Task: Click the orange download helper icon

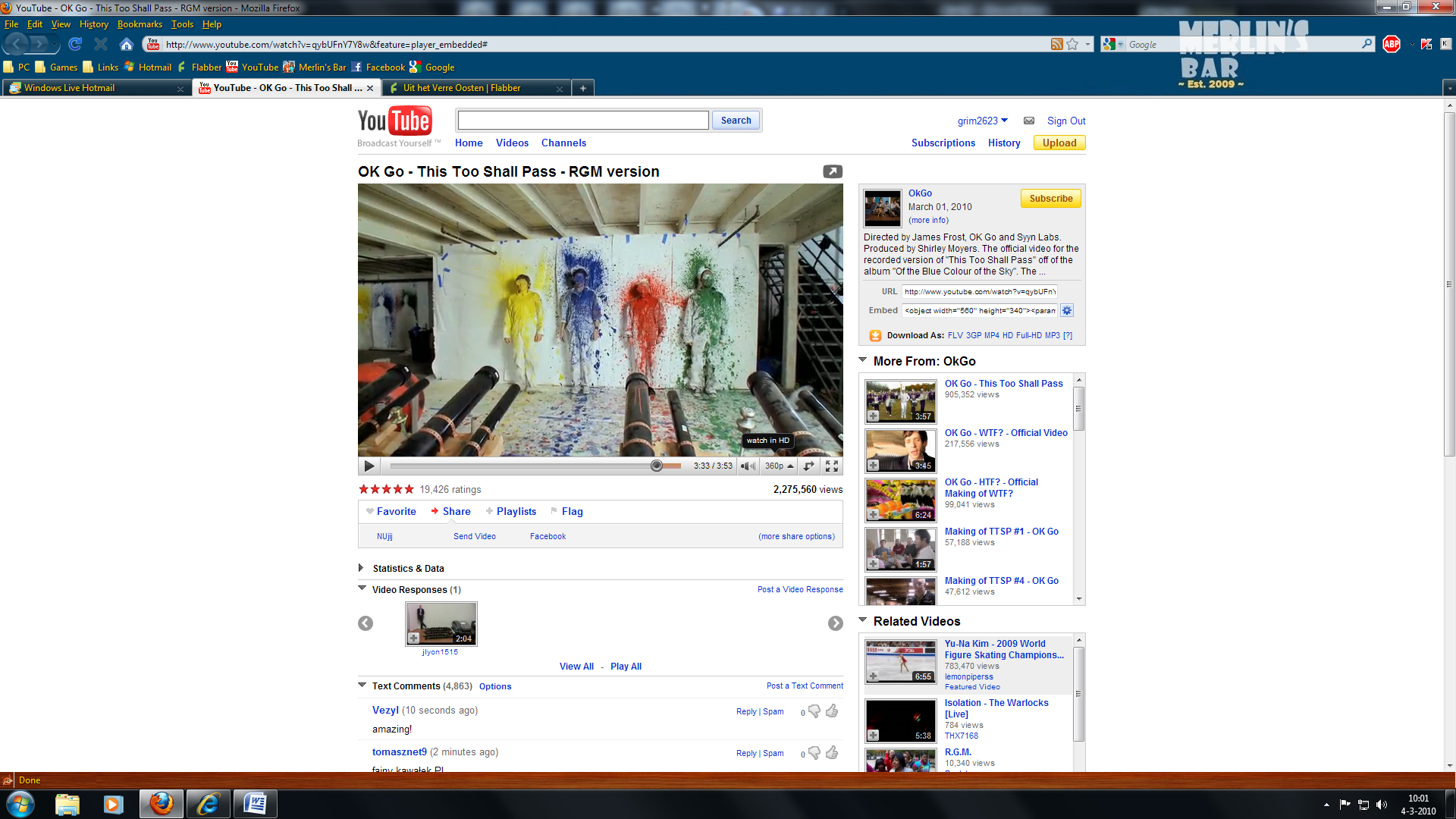Action: tap(875, 335)
